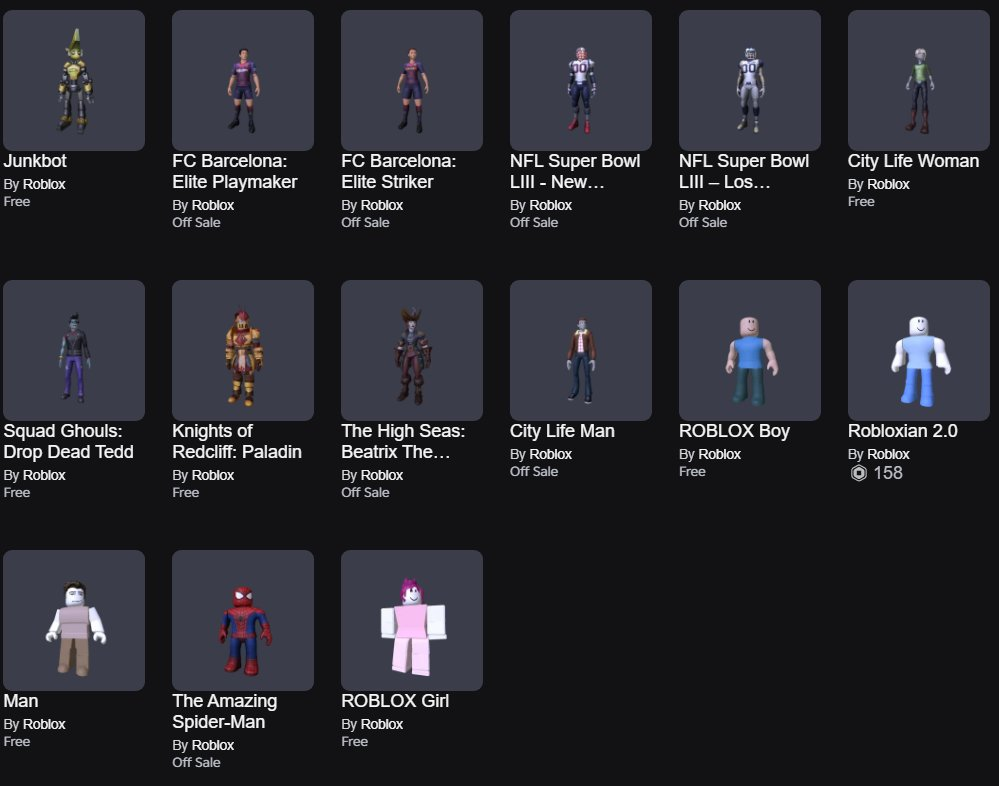Select the NFL Super Bowl LIII – Los… thumbnail

pos(749,80)
